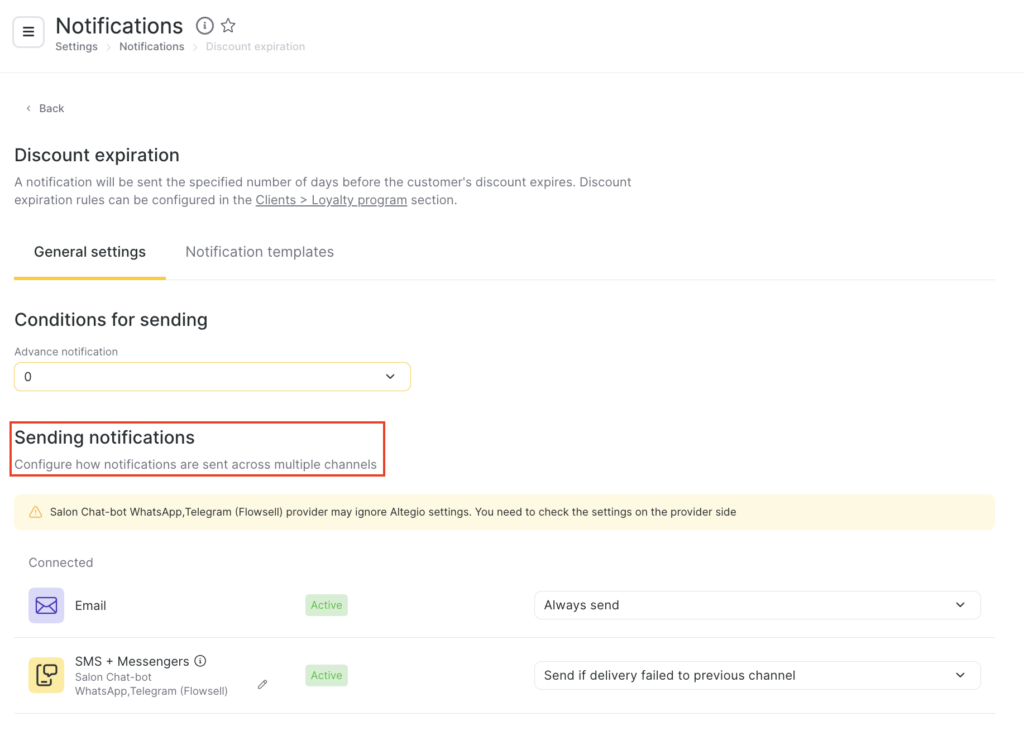Open the hamburger menu button

coord(28,32)
